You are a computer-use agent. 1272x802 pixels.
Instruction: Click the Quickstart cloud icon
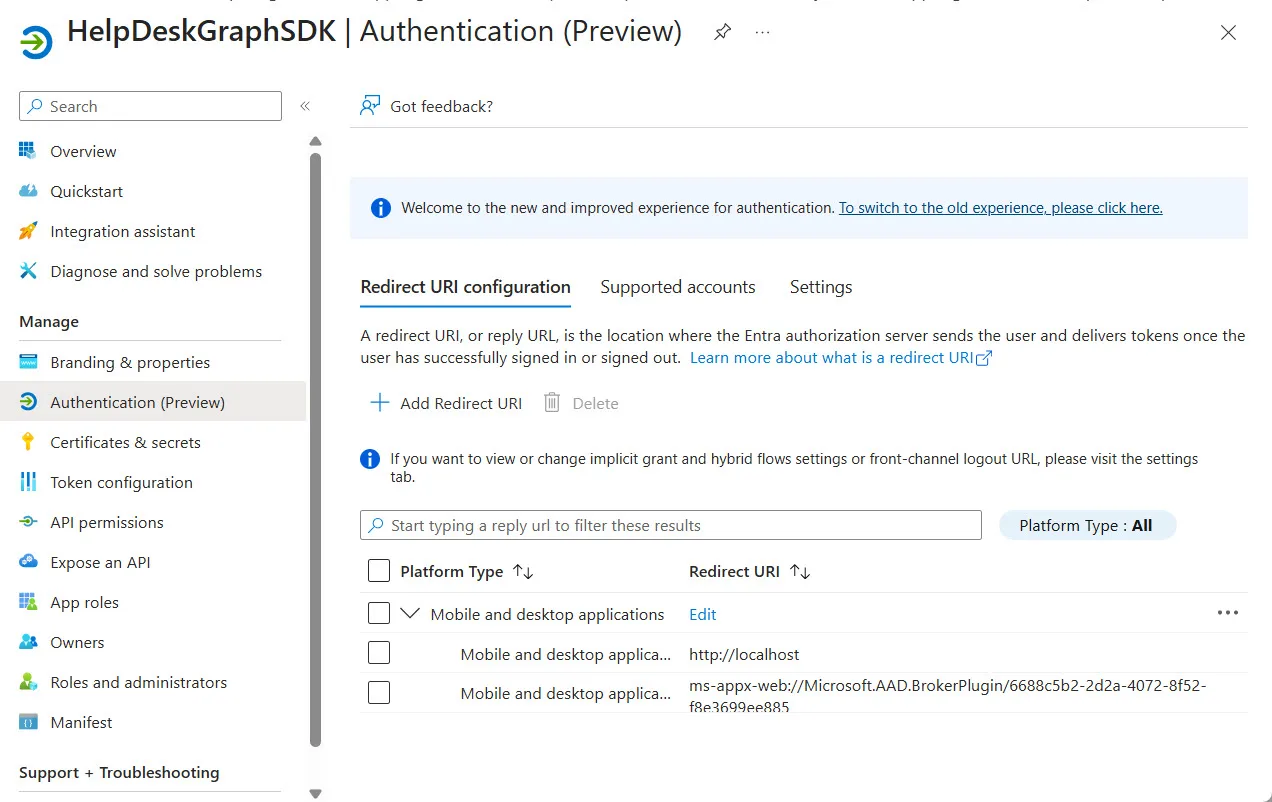28,191
